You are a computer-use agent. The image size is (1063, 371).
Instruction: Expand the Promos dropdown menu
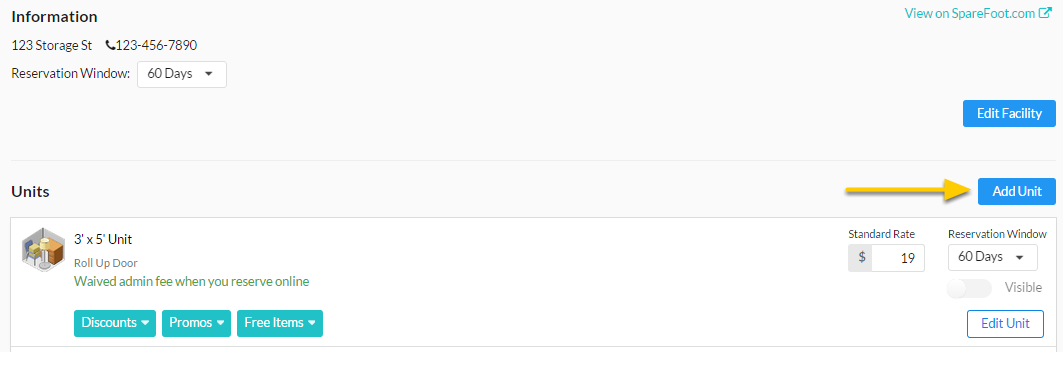coord(197,323)
